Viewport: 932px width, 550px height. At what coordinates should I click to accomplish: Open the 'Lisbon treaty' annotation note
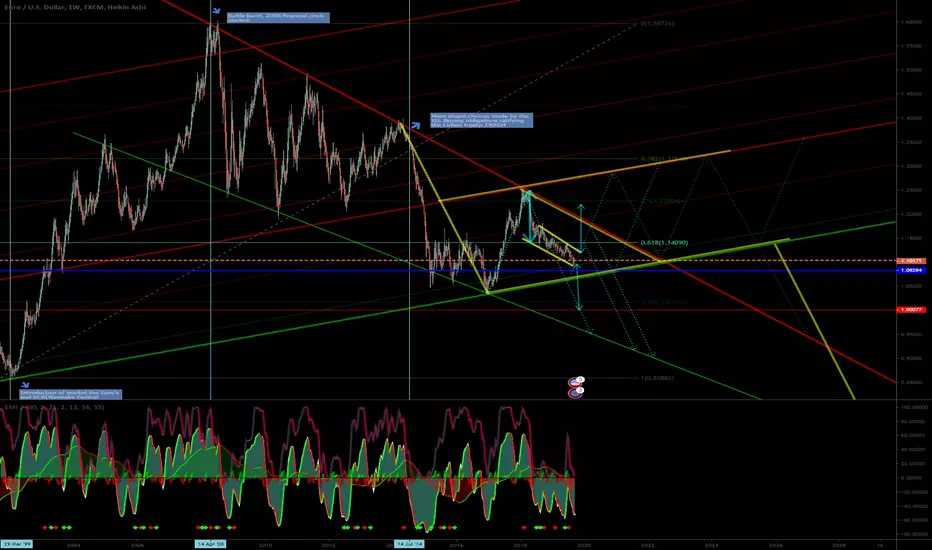coord(481,121)
